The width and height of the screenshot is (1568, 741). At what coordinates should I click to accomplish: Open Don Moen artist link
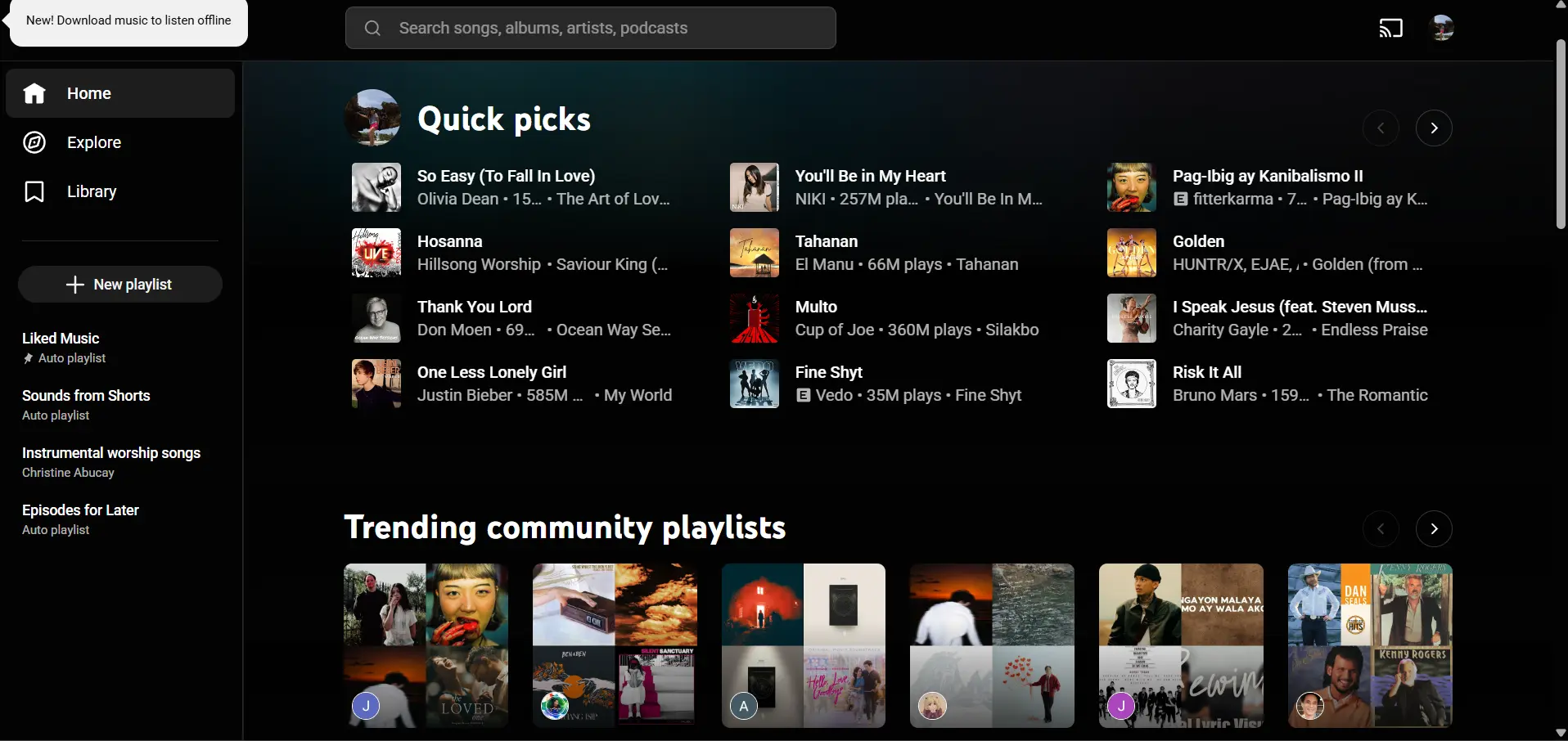[454, 330]
